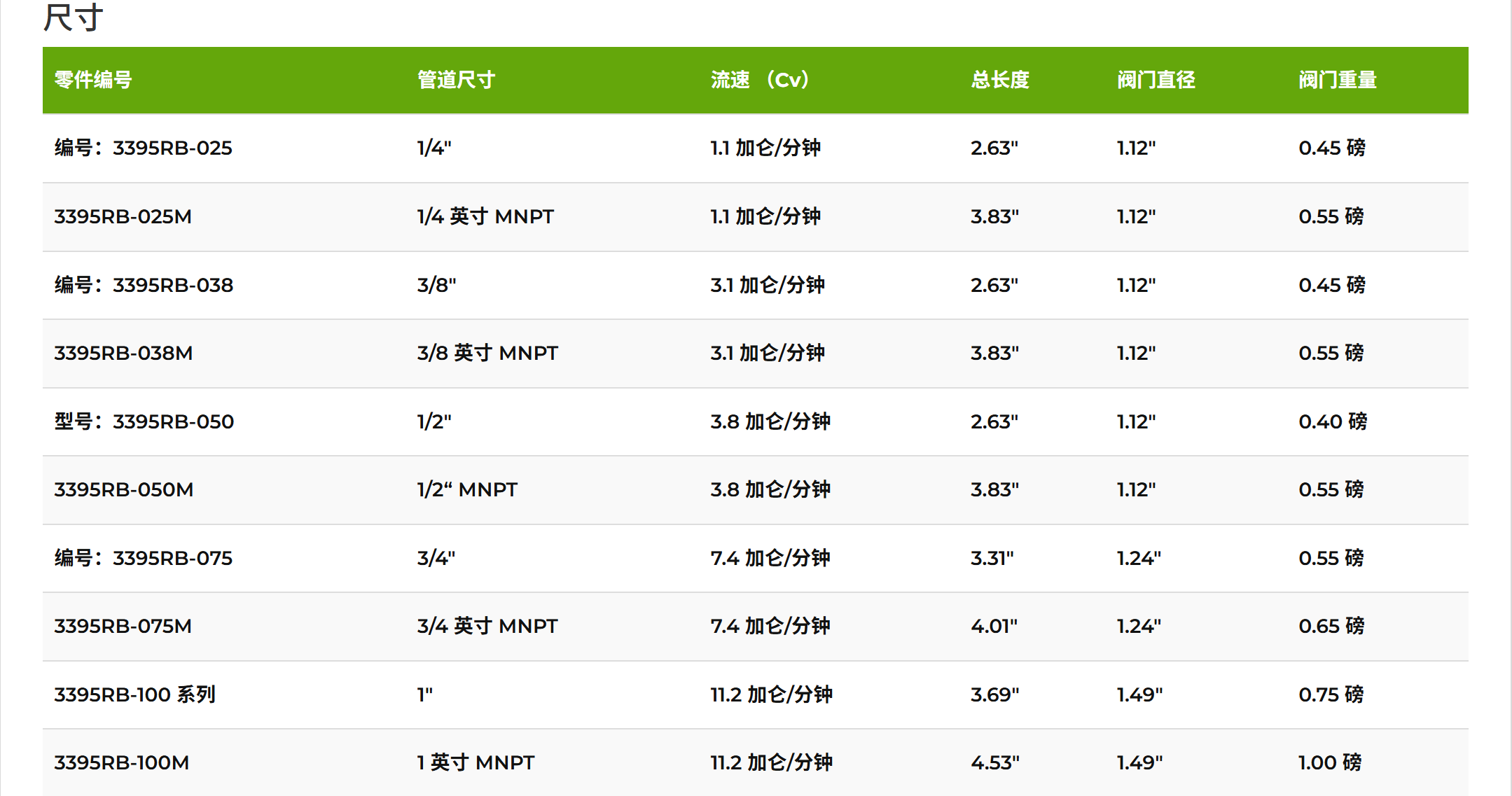Click total length 3.69" cell
The height and width of the screenshot is (796, 1512).
994,694
